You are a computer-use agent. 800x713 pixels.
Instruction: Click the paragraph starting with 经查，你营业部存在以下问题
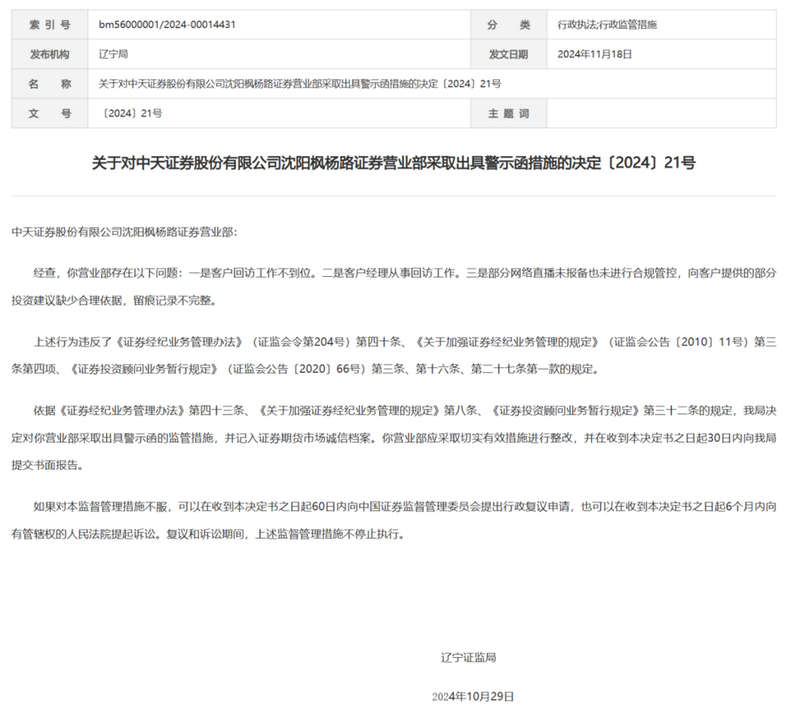[x=394, y=287]
